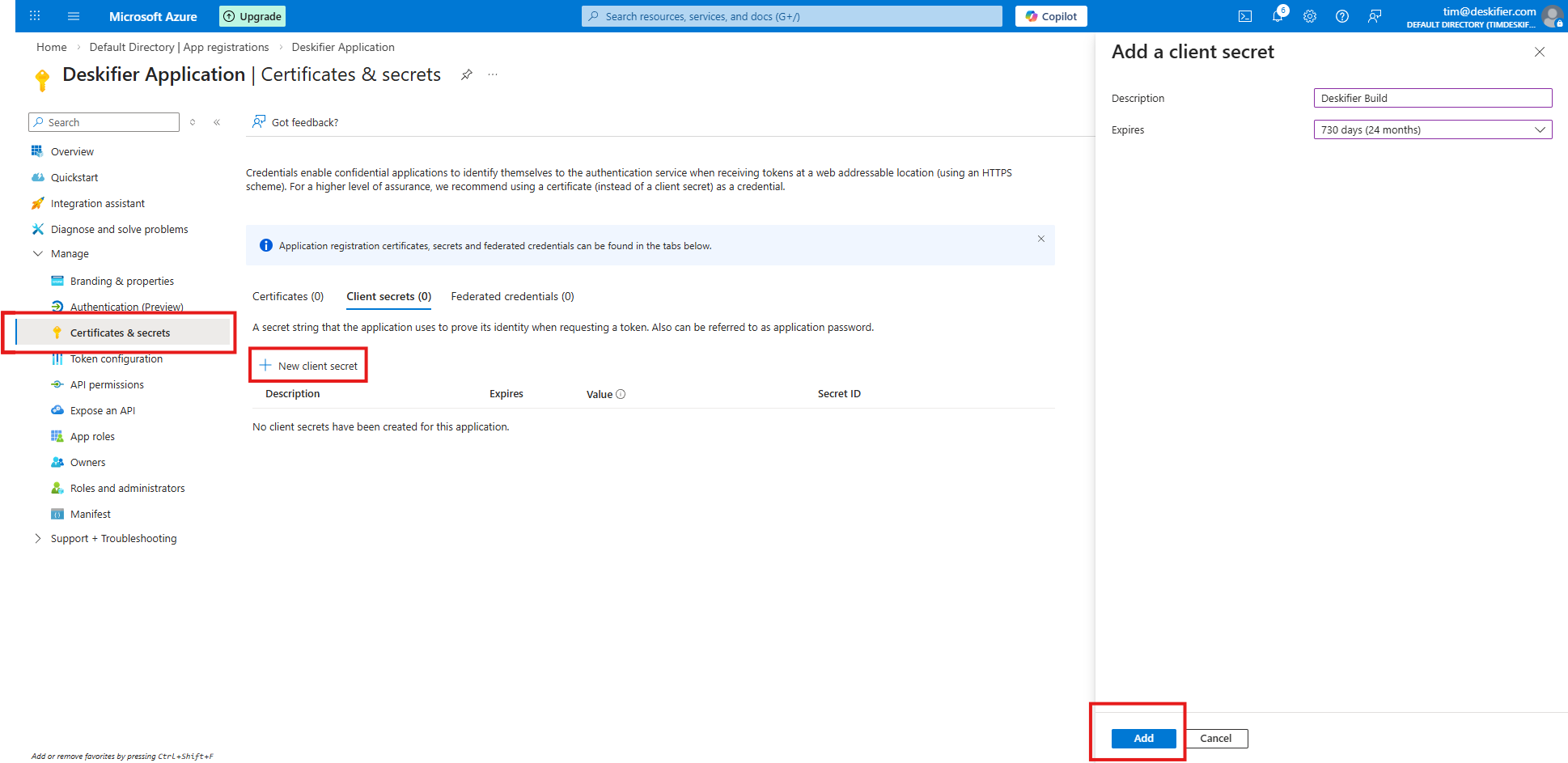Collapse the left navigation with double chevron

point(217,122)
